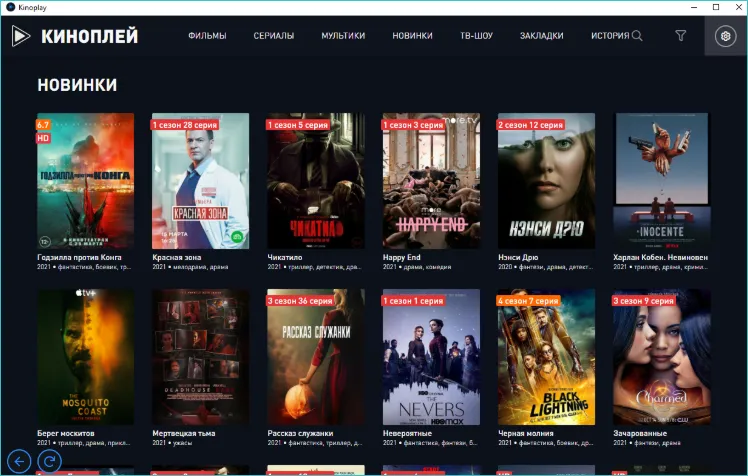This screenshot has width=748, height=476.
Task: Open the Mosquito Coast poster
Action: coord(85,357)
